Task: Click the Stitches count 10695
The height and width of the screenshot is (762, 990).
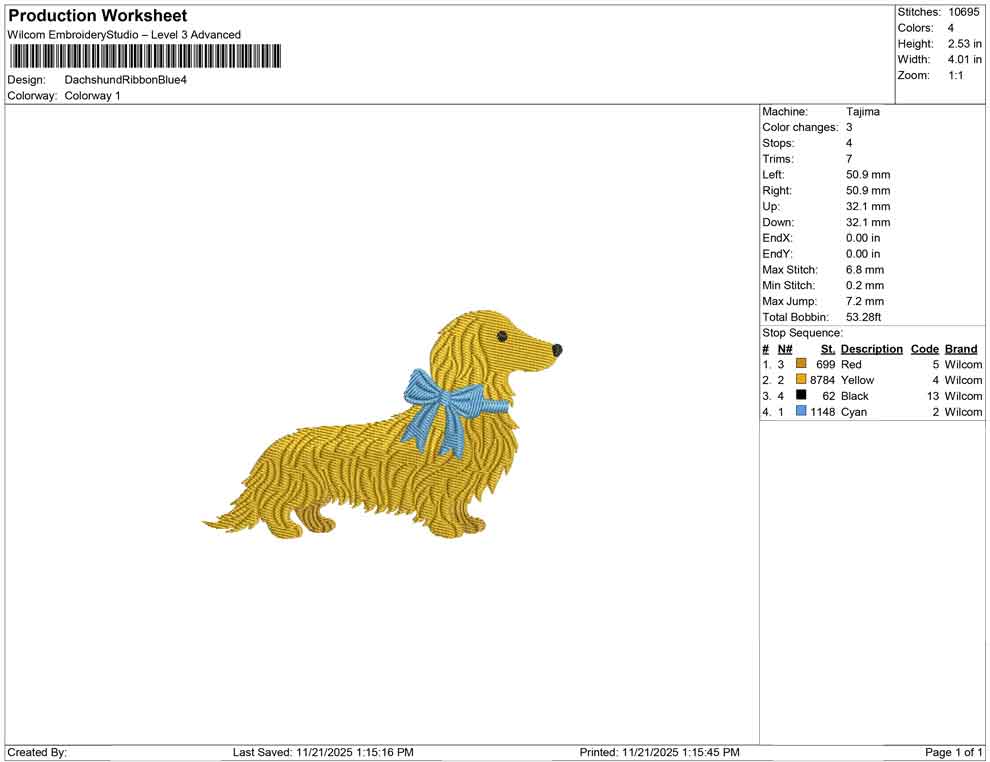Action: [966, 12]
